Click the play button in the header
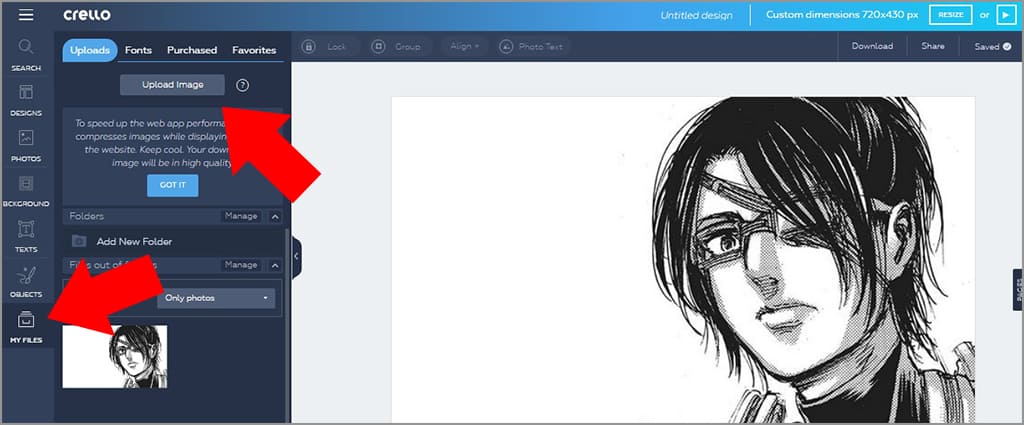 pyautogui.click(x=1006, y=15)
